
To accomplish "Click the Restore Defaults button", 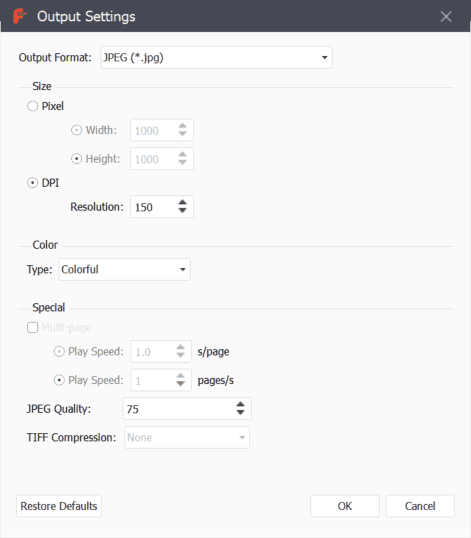I will pyautogui.click(x=59, y=506).
